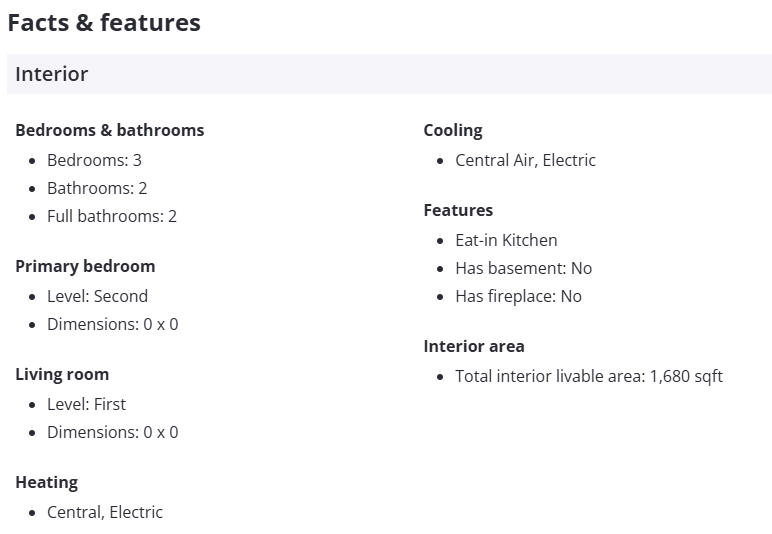Image resolution: width=772 pixels, height=534 pixels.
Task: Select the Level: First entry
Action: (86, 404)
